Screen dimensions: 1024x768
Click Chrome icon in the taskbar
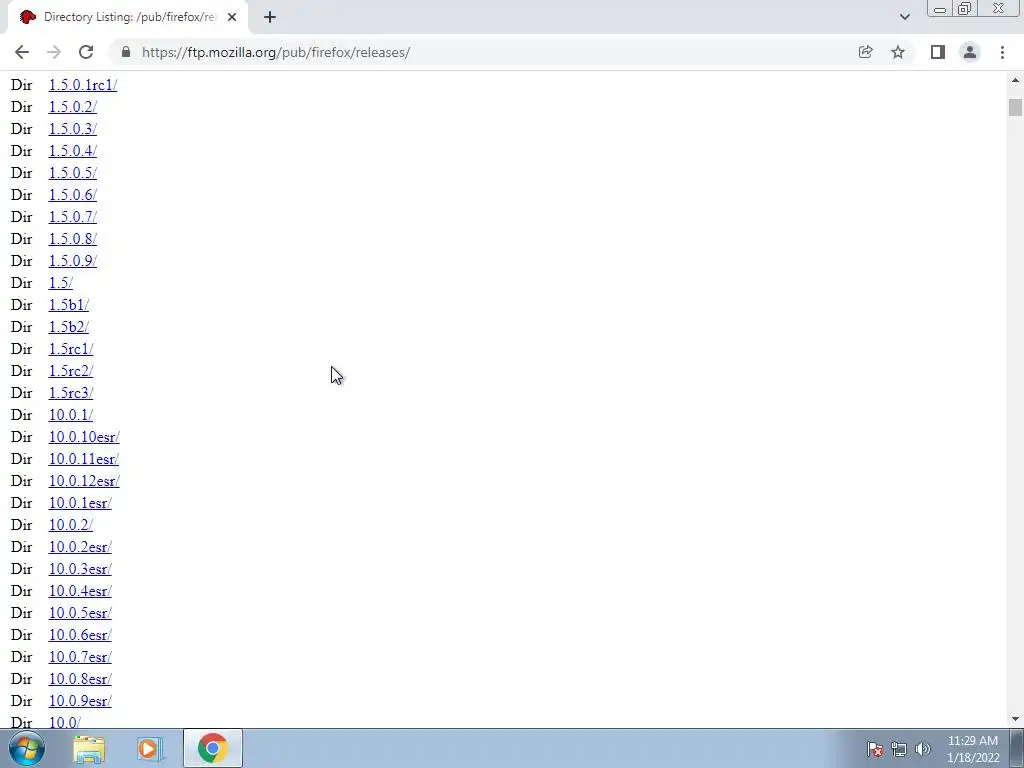(x=212, y=748)
